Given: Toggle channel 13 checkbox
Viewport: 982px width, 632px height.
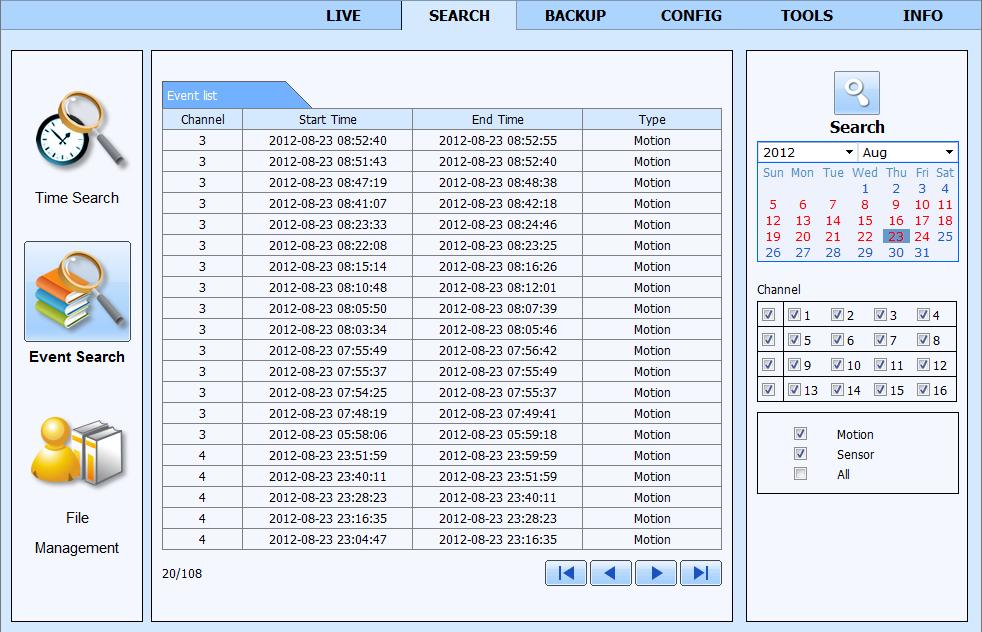Looking at the screenshot, I should point(794,390).
